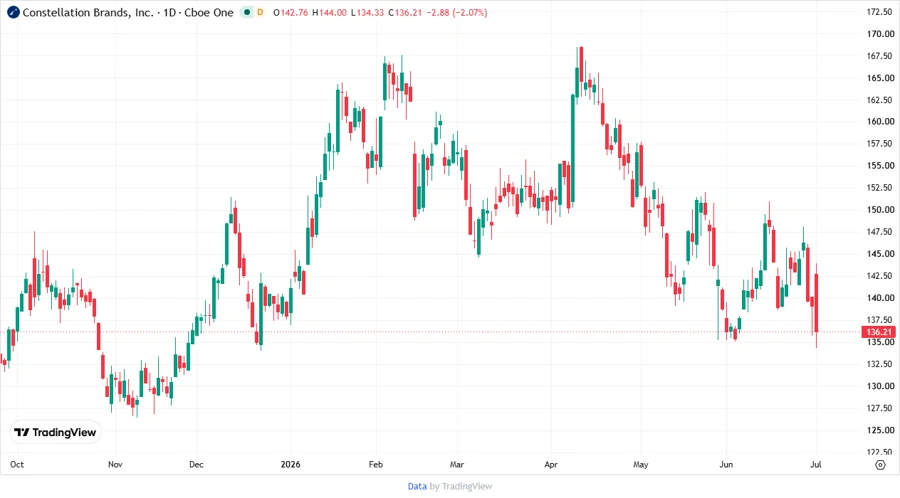This screenshot has height=498, width=900.
Task: Click the 152.50 price axis label
Action: 879,188
